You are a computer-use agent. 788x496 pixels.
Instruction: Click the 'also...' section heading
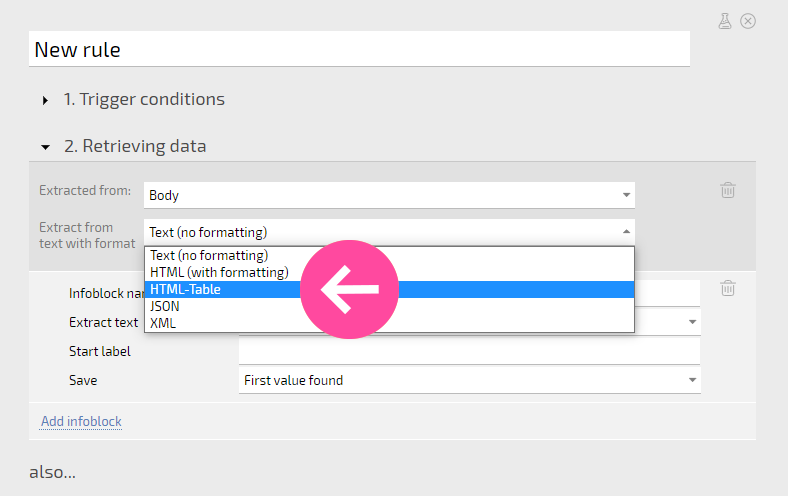(52, 472)
